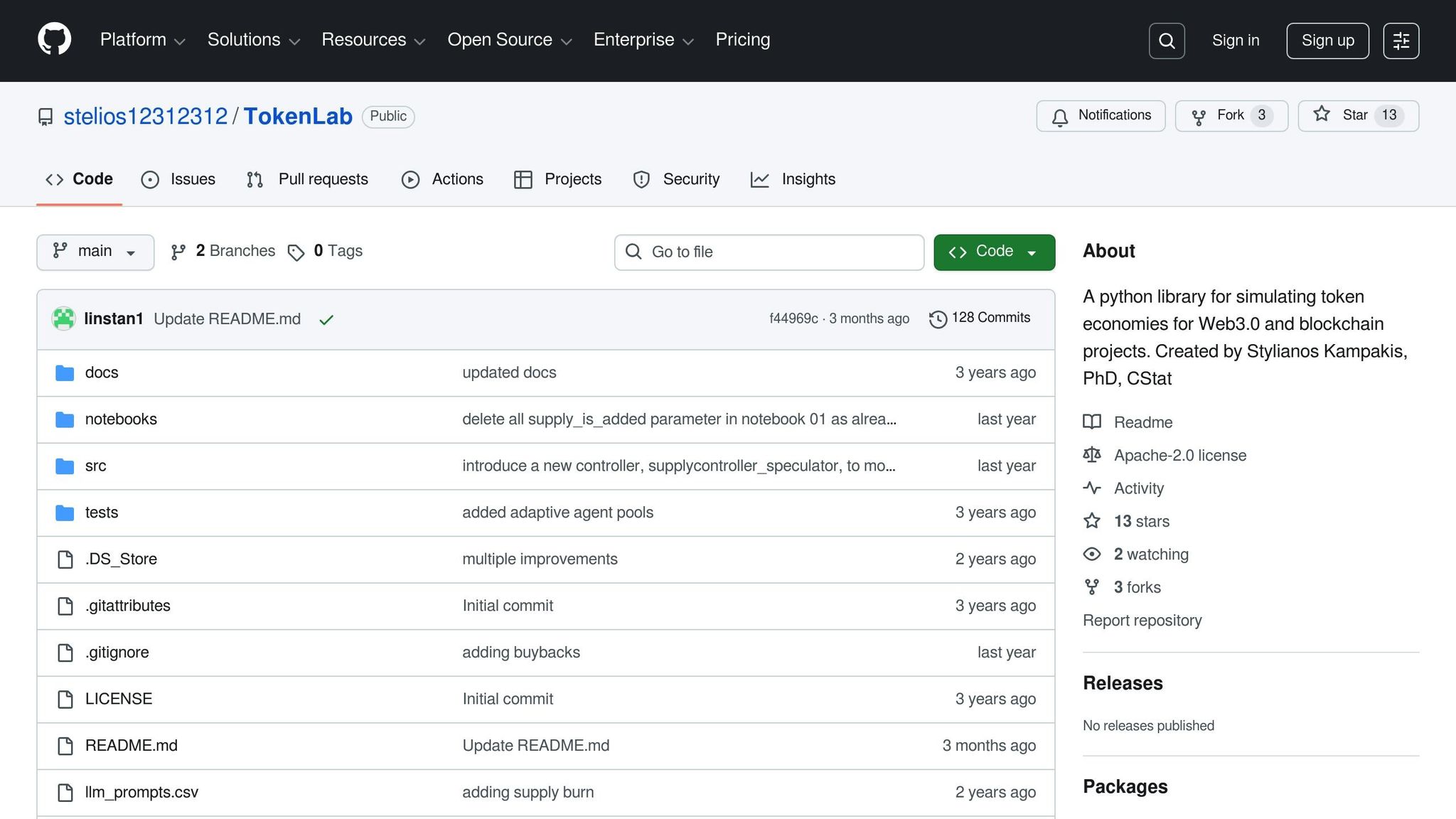Click the llm_prompts.csv file icon
Viewport: 1456px width, 819px height.
point(65,793)
